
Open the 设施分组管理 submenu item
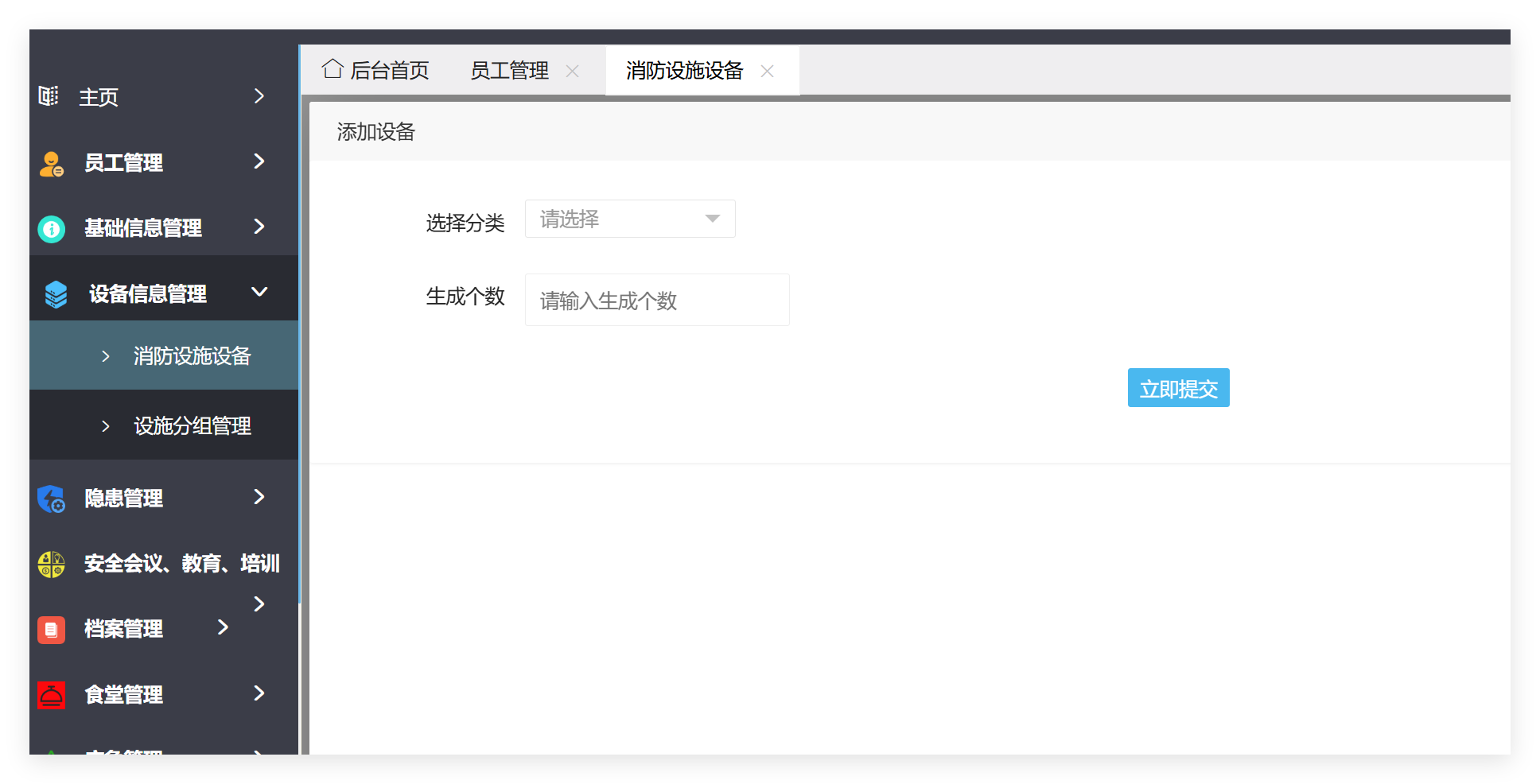[x=192, y=425]
